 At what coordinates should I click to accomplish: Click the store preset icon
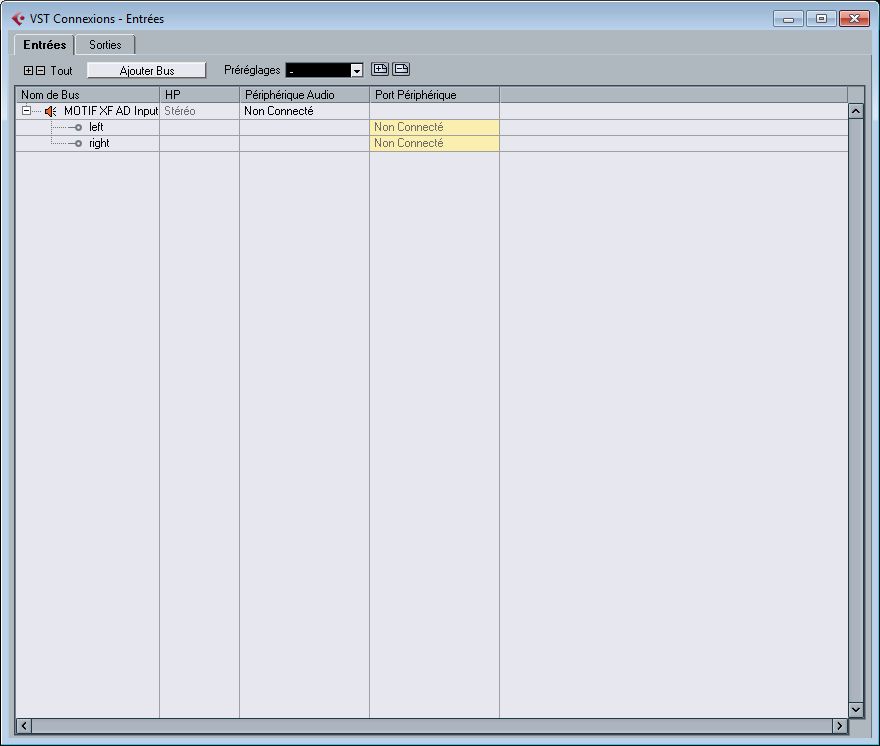tap(380, 69)
